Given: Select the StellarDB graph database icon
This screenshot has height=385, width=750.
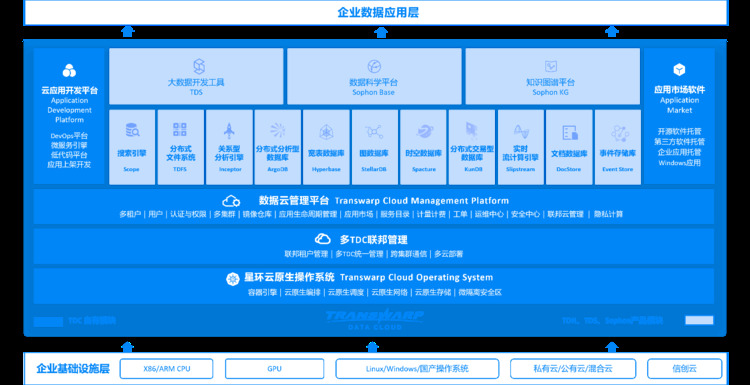Looking at the screenshot, I should tap(374, 131).
